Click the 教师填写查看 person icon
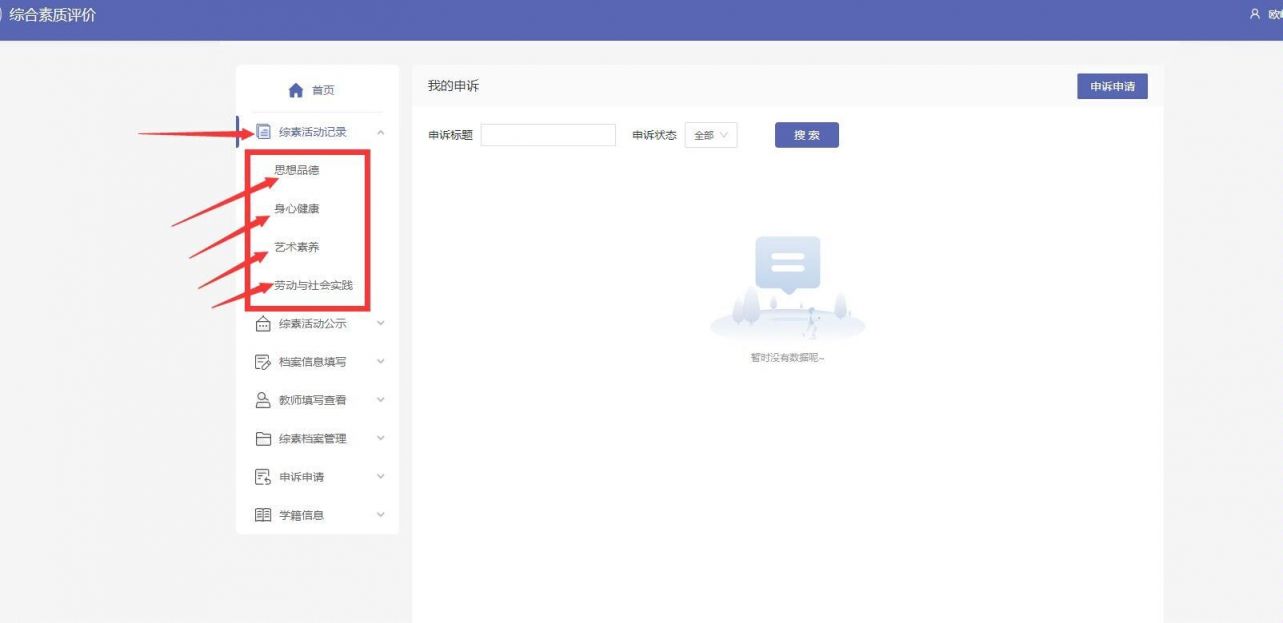The height and width of the screenshot is (623, 1283). click(262, 399)
